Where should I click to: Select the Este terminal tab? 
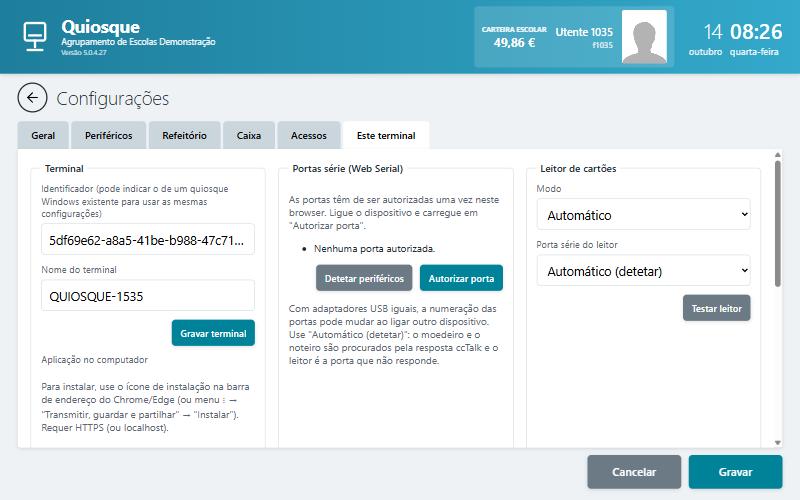[x=386, y=136]
